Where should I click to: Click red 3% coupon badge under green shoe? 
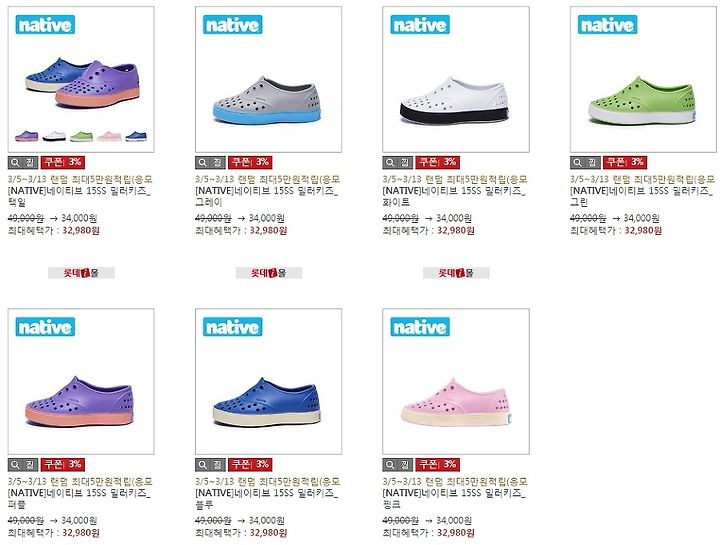coord(625,162)
